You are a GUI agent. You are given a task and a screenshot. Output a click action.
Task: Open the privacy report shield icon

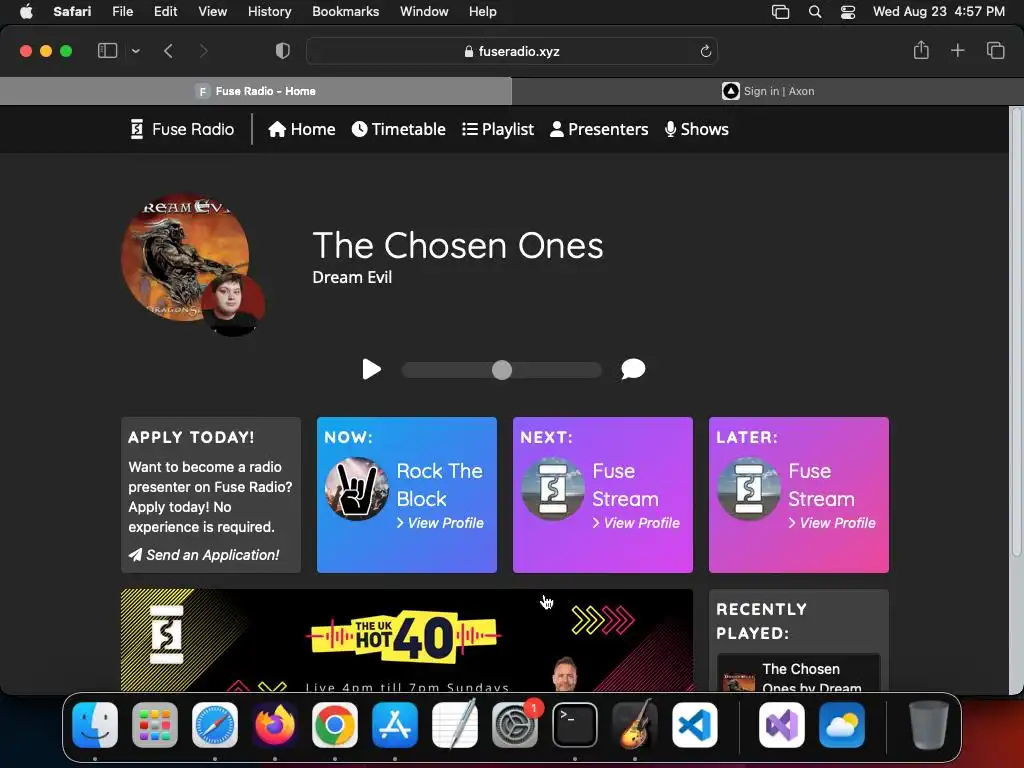point(283,51)
